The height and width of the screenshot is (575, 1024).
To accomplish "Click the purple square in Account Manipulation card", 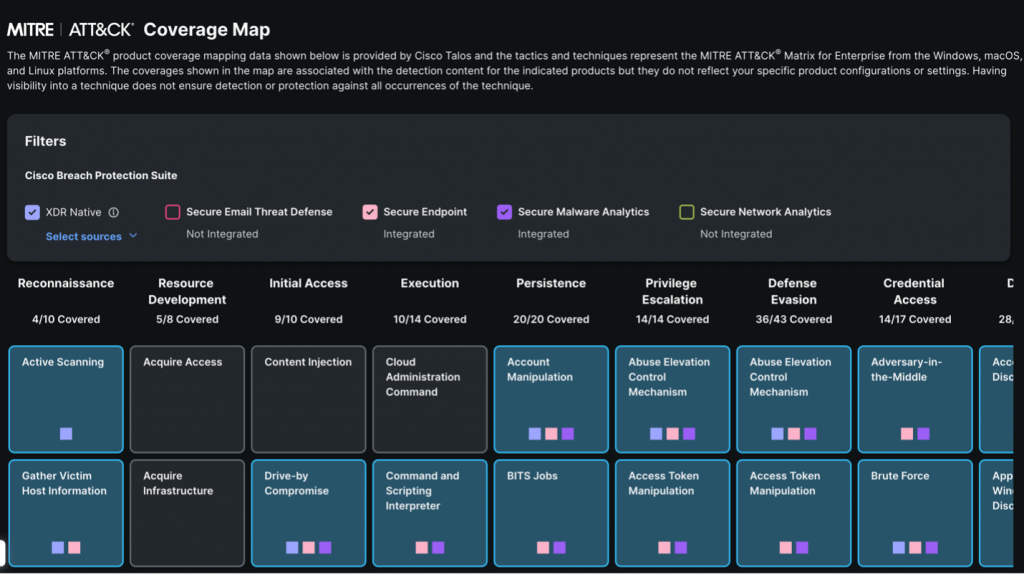I will tap(568, 434).
